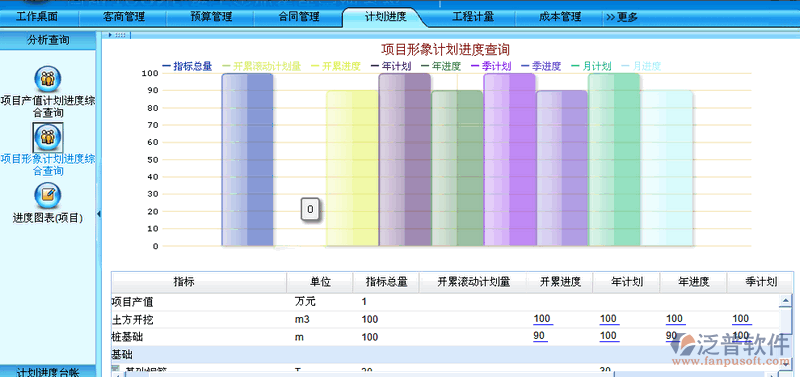Open the 工程计量 tab
The image size is (800, 377).
473,17
